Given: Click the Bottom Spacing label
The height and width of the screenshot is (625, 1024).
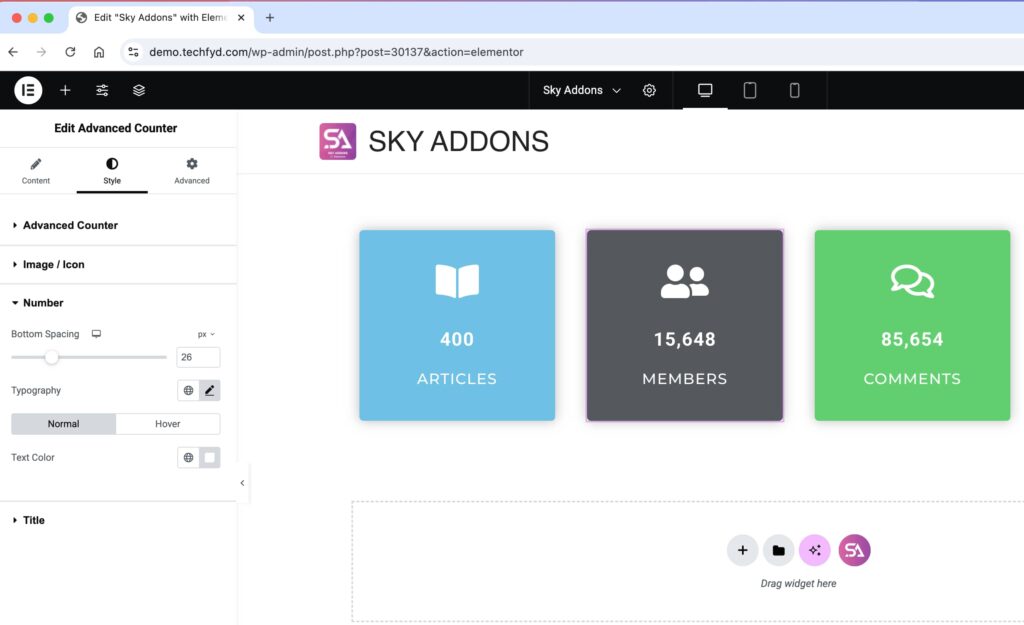Looking at the screenshot, I should click(x=45, y=334).
